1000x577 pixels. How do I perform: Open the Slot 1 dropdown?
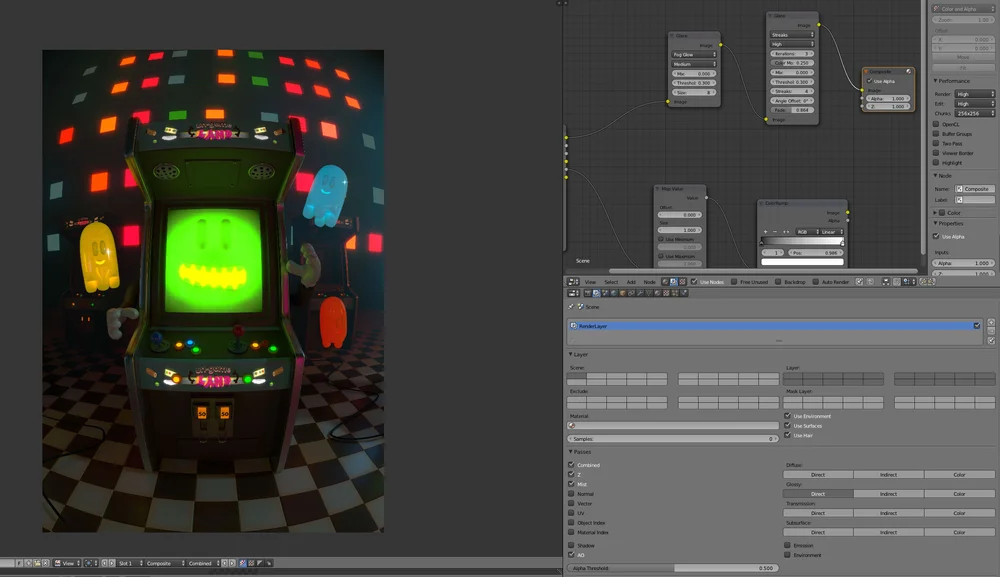129,563
